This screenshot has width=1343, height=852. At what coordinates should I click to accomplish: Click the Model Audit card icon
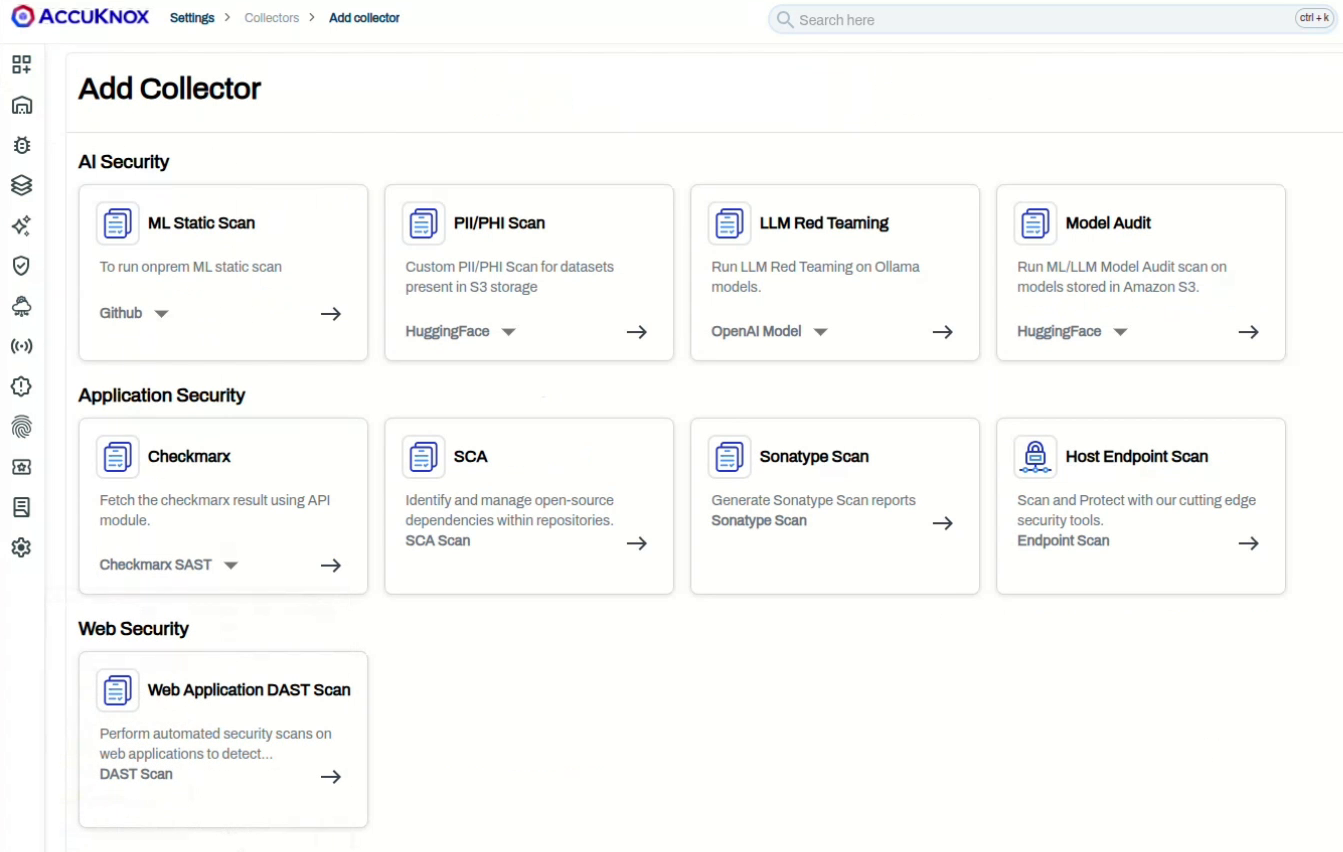[x=1036, y=223]
